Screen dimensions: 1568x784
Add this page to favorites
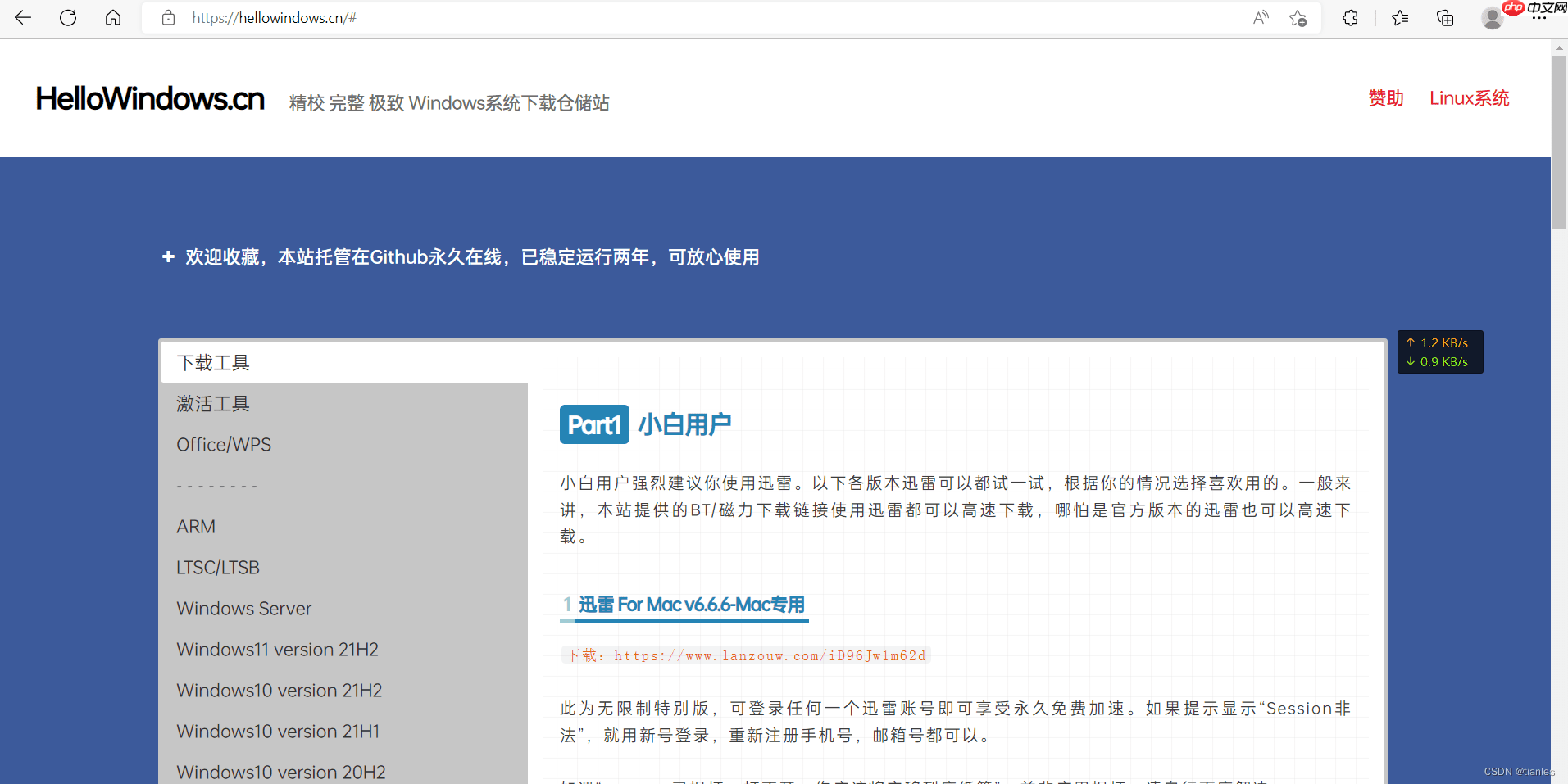point(1298,18)
